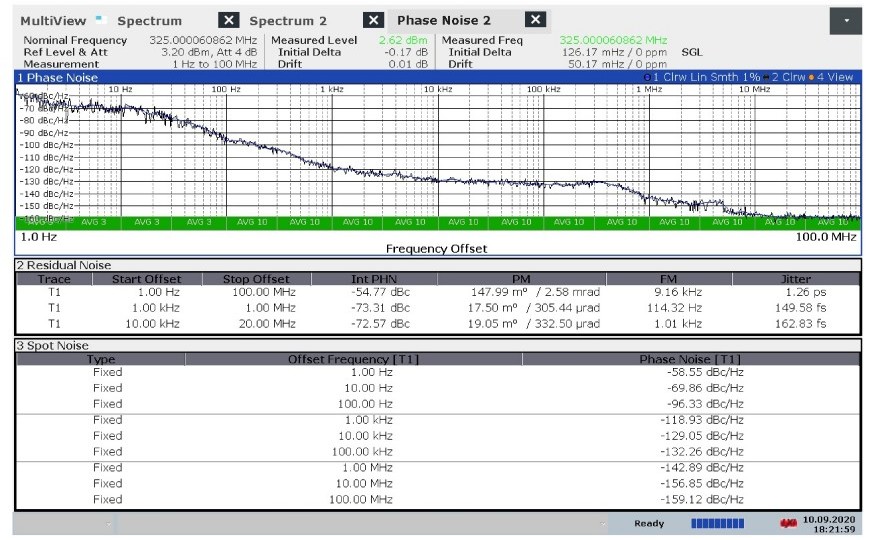The width and height of the screenshot is (877, 540).
Task: Click the Ref Level & Att setting
Action: pos(140,52)
